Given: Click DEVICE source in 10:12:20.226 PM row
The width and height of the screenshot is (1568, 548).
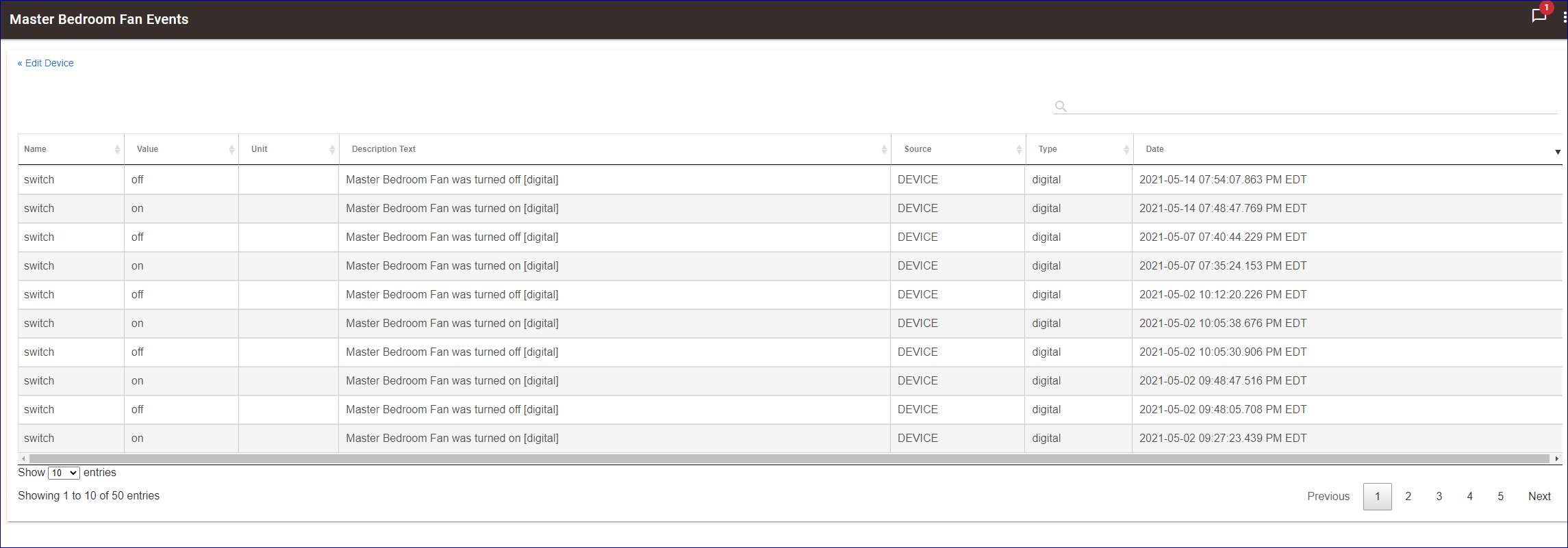Looking at the screenshot, I should pos(918,295).
